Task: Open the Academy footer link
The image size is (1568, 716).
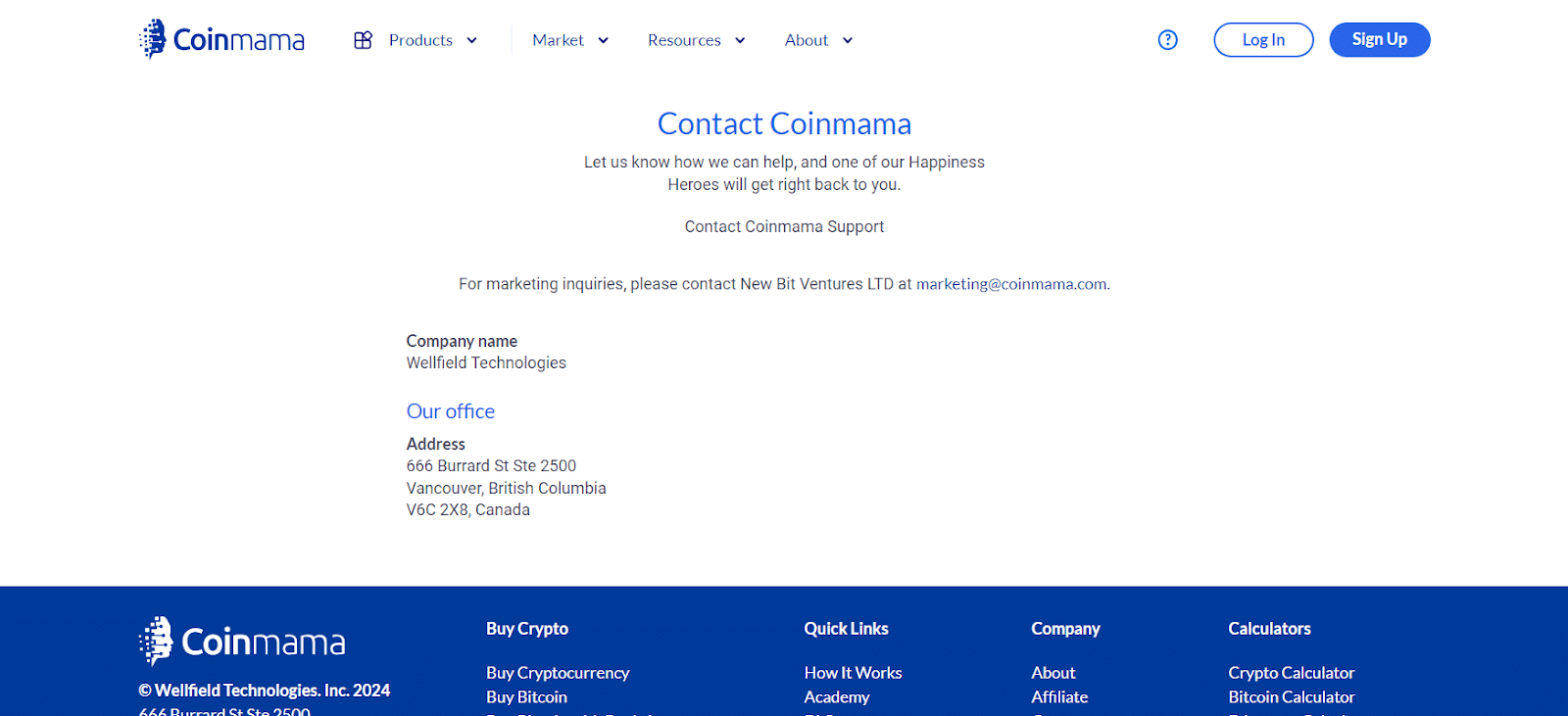Action: [837, 697]
